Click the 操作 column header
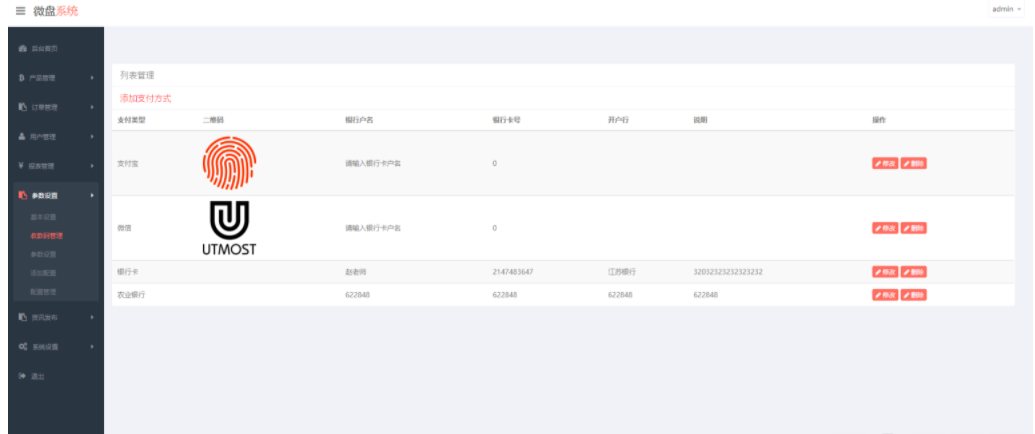1035x434 pixels. pyautogui.click(x=879, y=120)
